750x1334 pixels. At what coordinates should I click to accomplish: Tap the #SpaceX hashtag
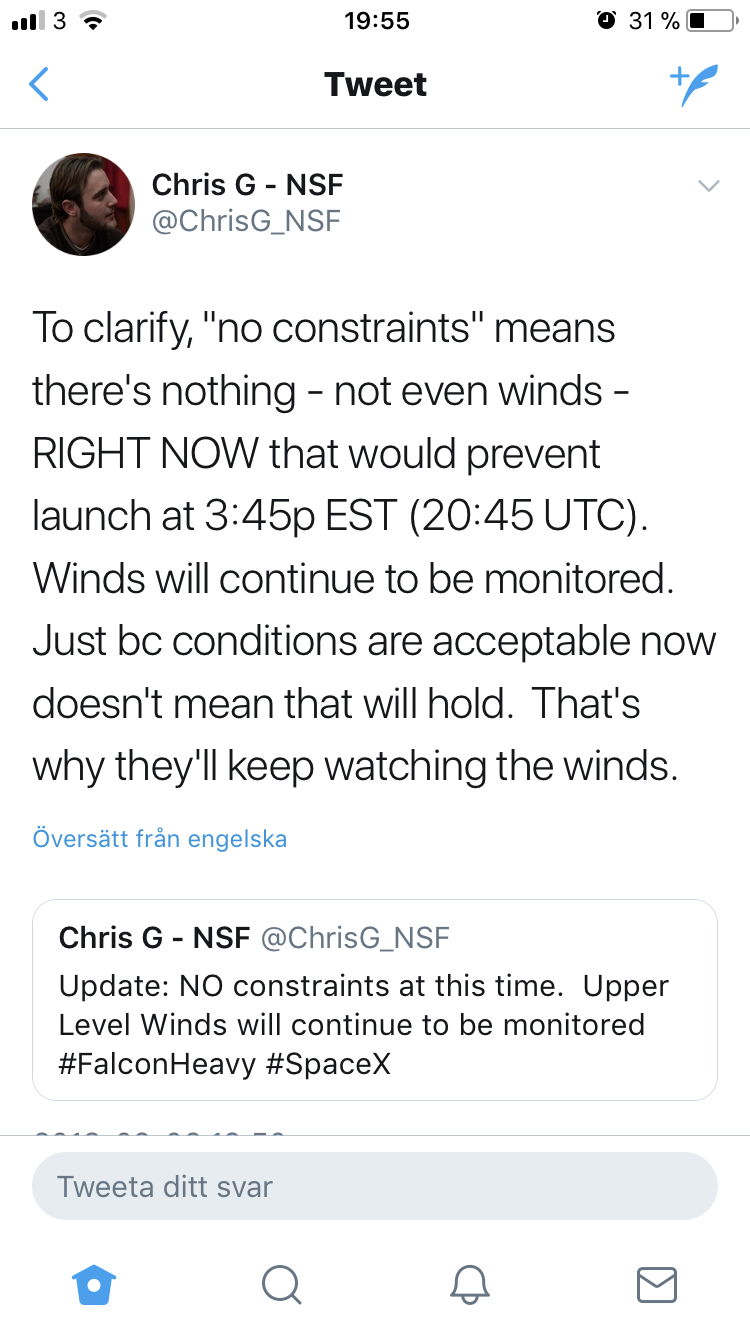[x=329, y=1064]
